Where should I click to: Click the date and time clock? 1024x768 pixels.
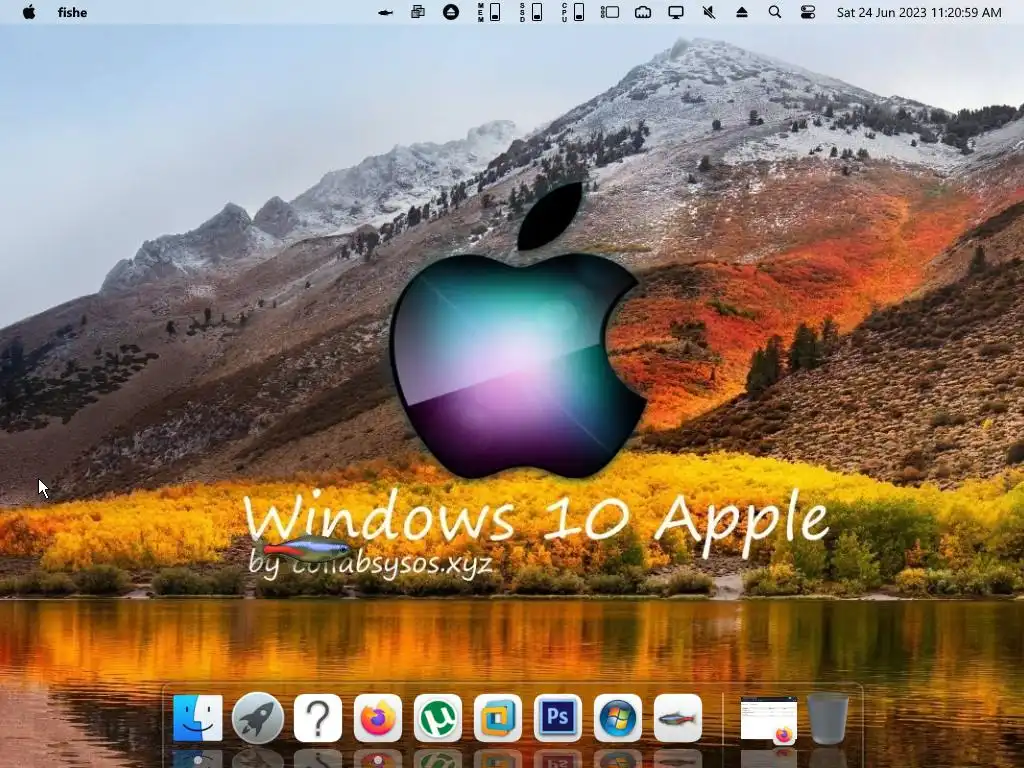(919, 12)
